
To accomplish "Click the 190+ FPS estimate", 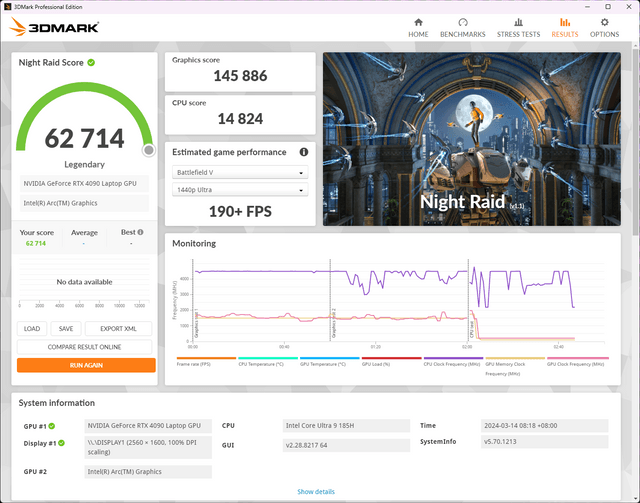I will [240, 211].
